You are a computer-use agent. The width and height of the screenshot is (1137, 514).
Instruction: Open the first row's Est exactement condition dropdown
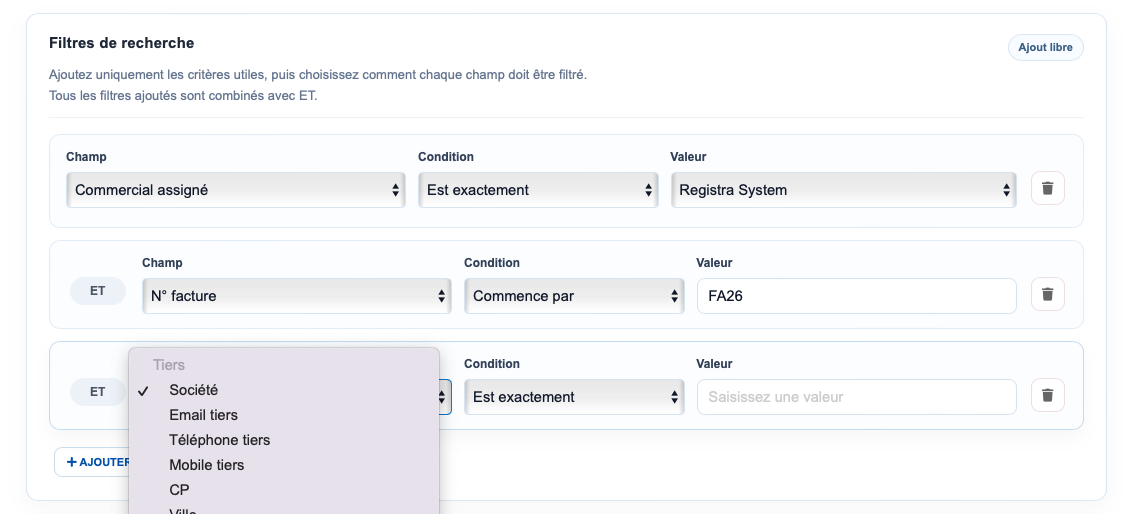click(x=538, y=190)
